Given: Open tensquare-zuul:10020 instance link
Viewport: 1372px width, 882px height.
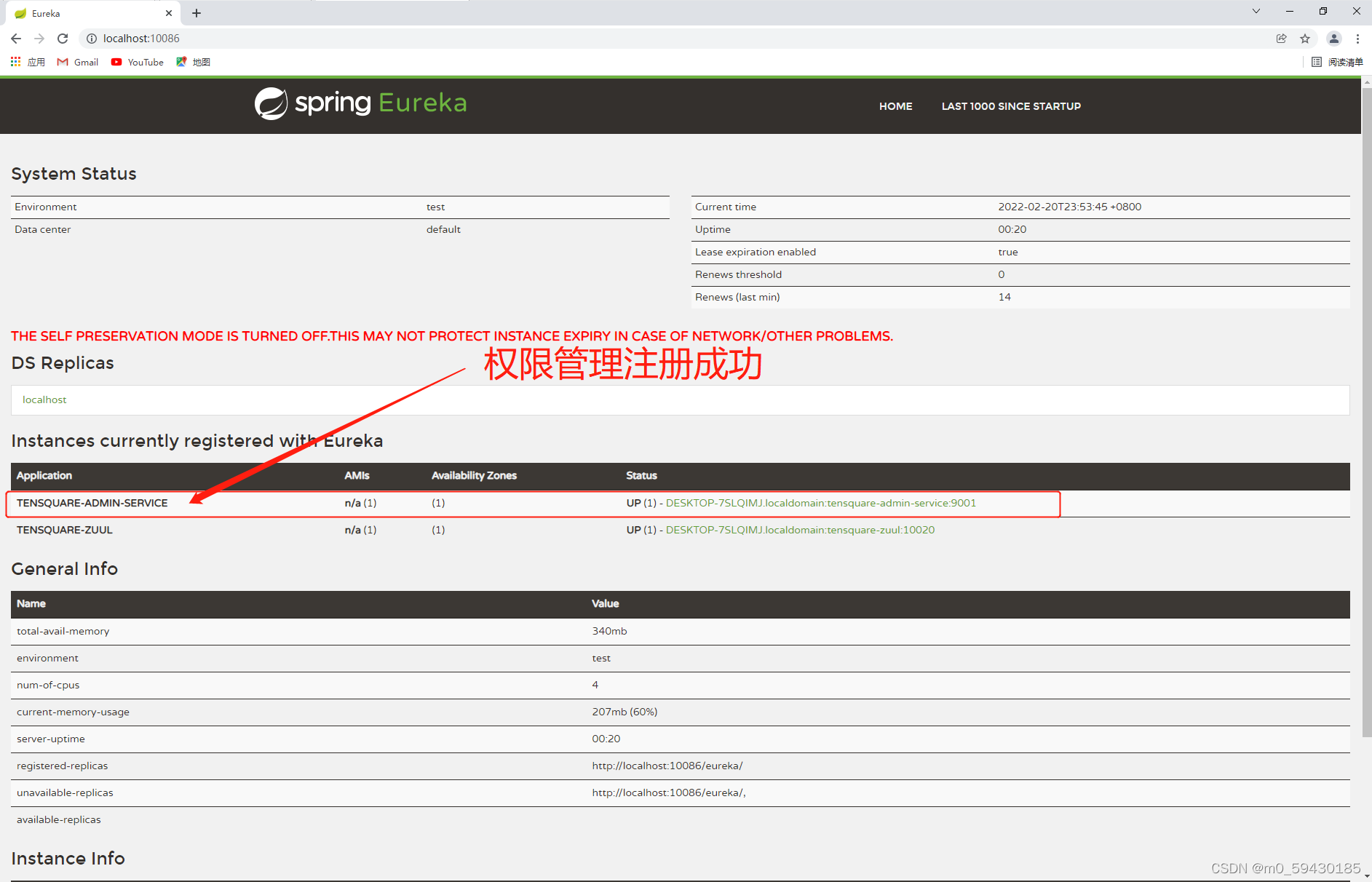Looking at the screenshot, I should (x=800, y=530).
